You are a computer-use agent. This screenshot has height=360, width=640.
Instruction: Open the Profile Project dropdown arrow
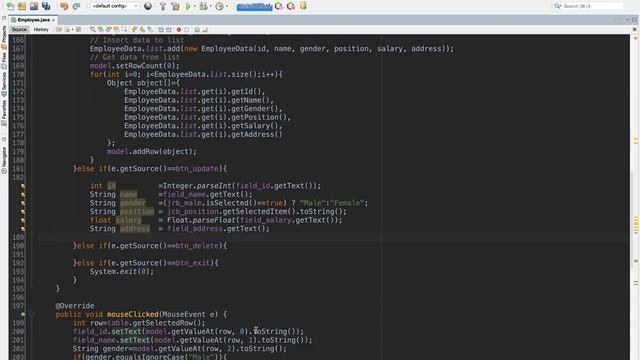pyautogui.click(x=227, y=6)
